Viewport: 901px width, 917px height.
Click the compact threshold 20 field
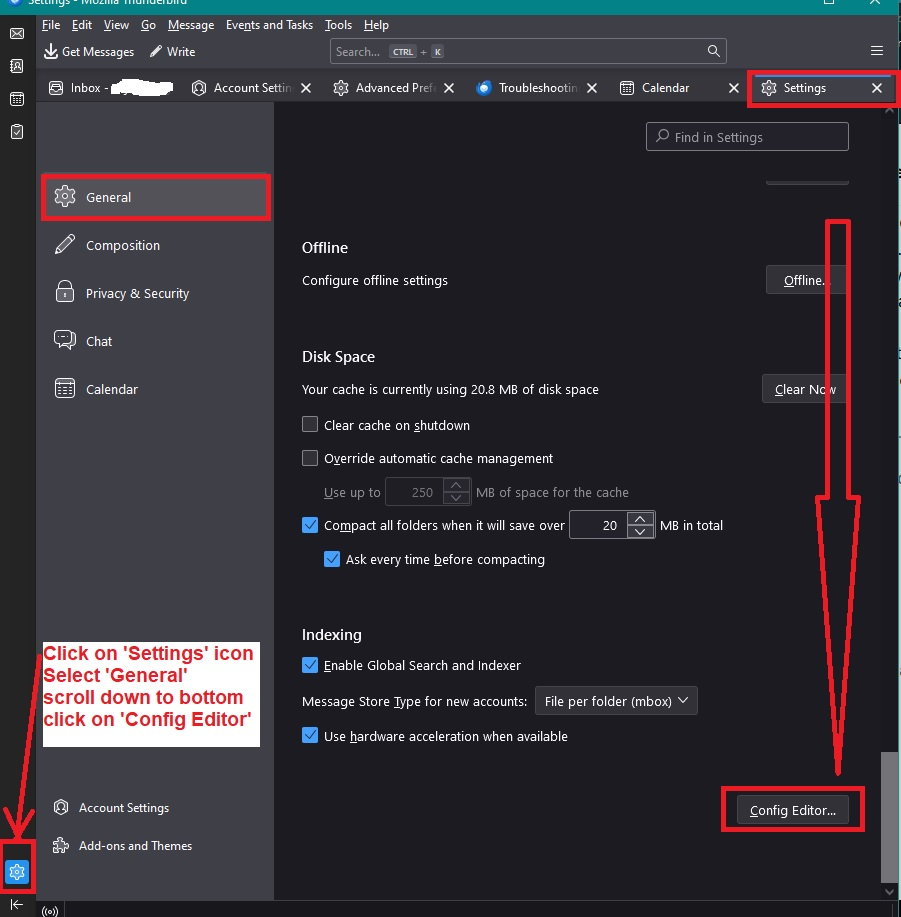(x=599, y=525)
